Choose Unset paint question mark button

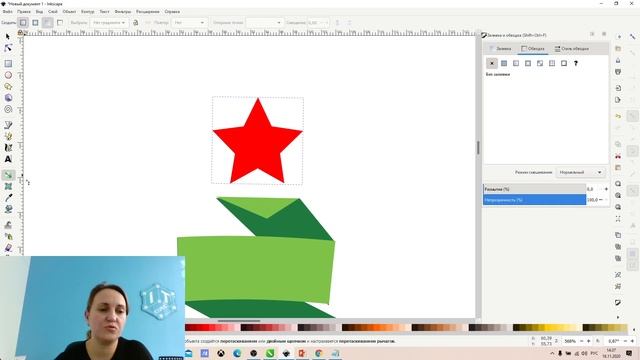coord(576,63)
